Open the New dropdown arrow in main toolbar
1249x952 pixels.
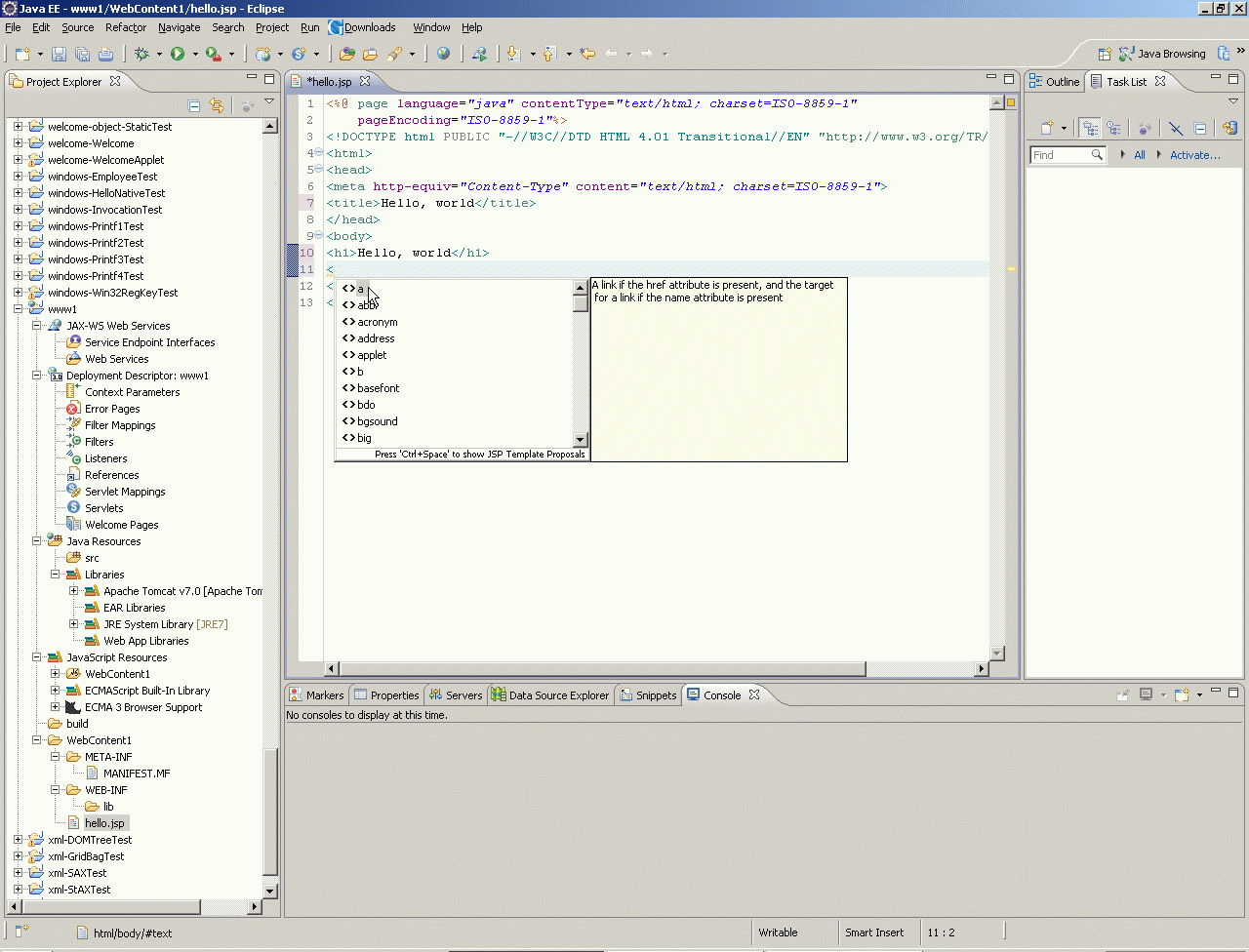(x=39, y=55)
